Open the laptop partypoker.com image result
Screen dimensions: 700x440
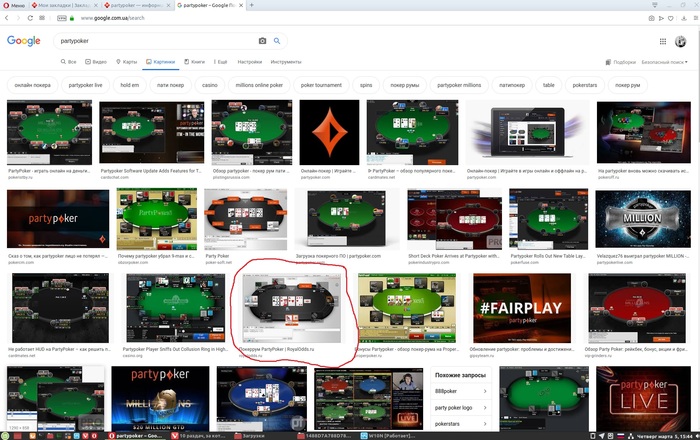click(527, 132)
